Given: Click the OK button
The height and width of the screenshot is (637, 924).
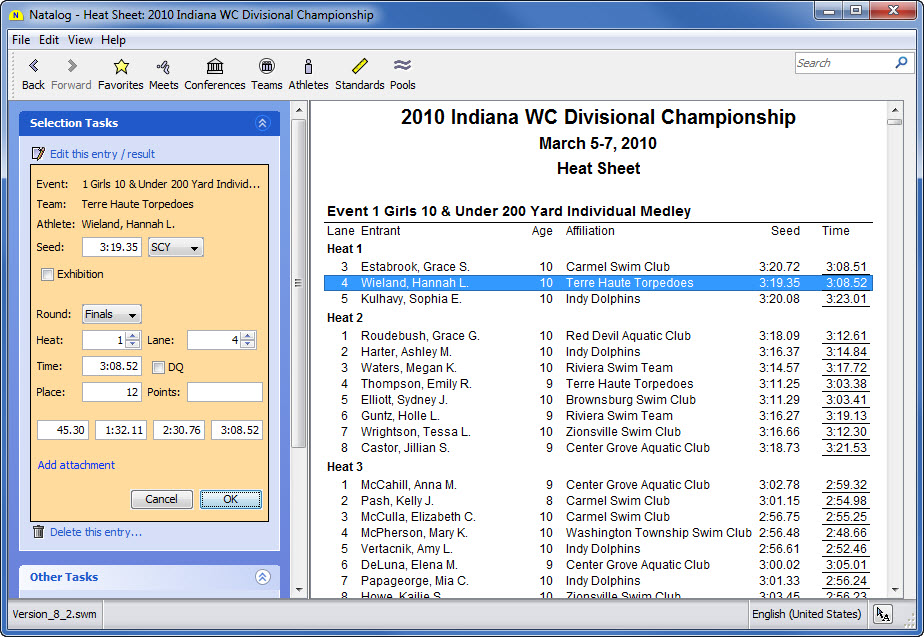Looking at the screenshot, I should tap(230, 499).
